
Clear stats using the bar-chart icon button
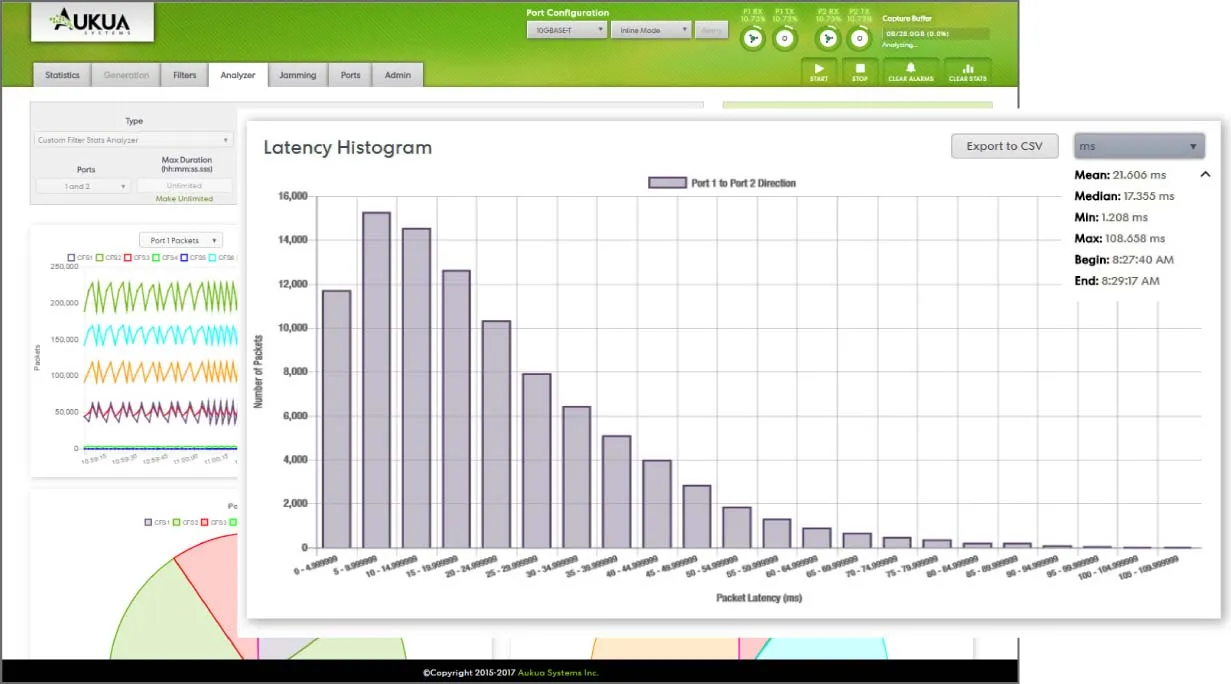pos(967,71)
